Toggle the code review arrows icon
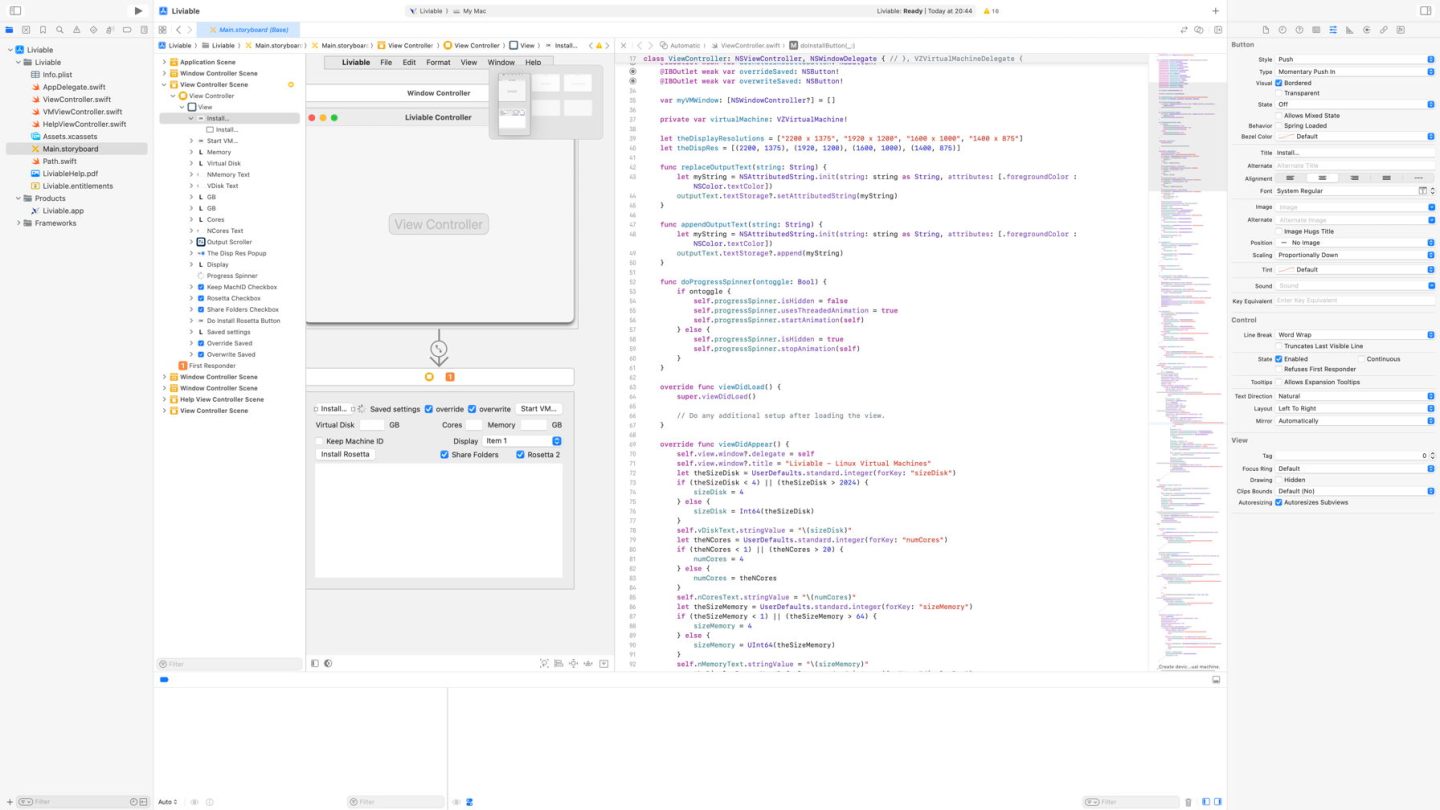Image resolution: width=1440 pixels, height=810 pixels. (x=1185, y=30)
